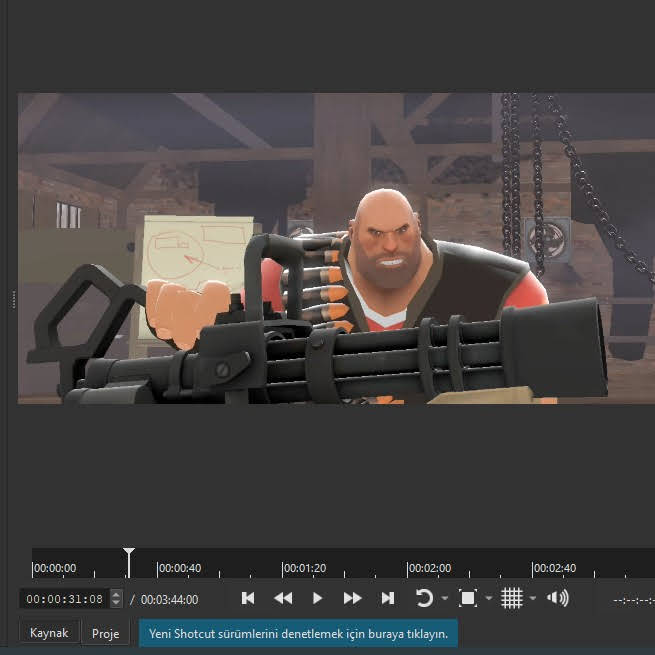Seek to 00:01:20 on the scrub bar
Viewport: 655px width, 655px height.
(x=282, y=569)
